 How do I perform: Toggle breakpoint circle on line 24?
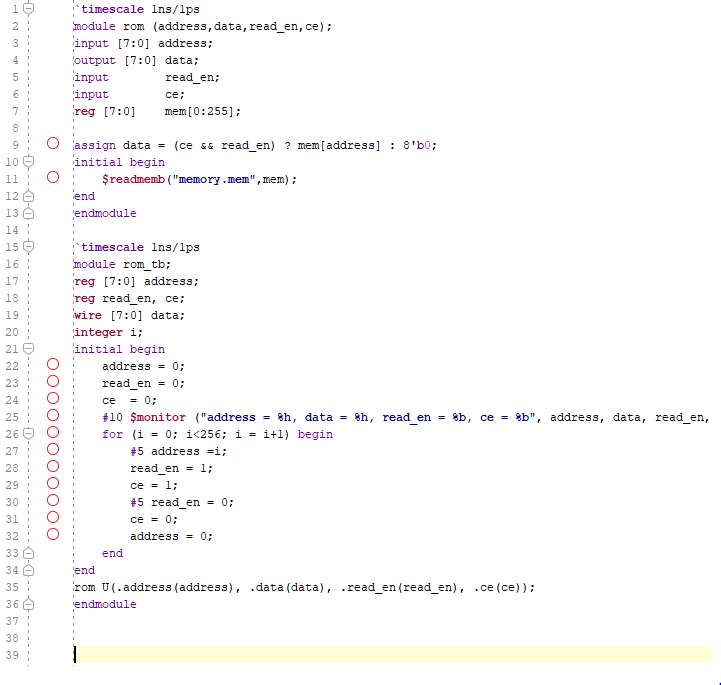tap(53, 399)
